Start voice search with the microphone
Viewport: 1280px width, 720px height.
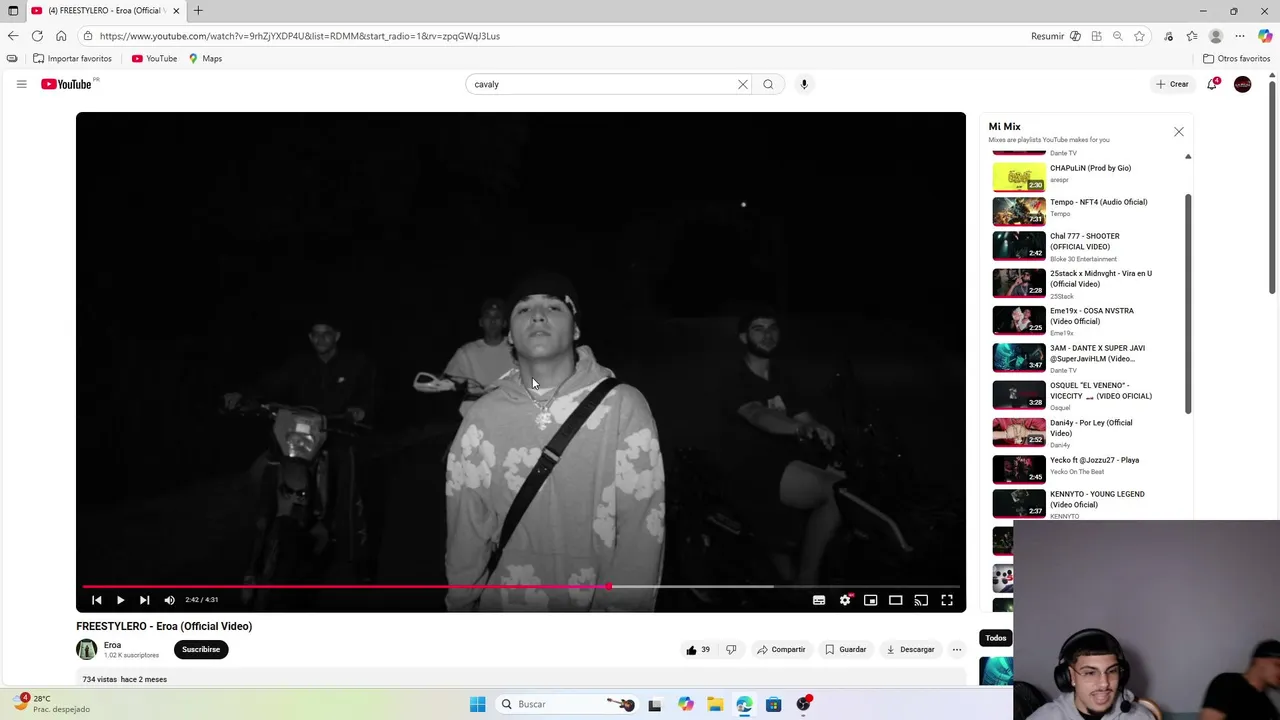click(804, 84)
